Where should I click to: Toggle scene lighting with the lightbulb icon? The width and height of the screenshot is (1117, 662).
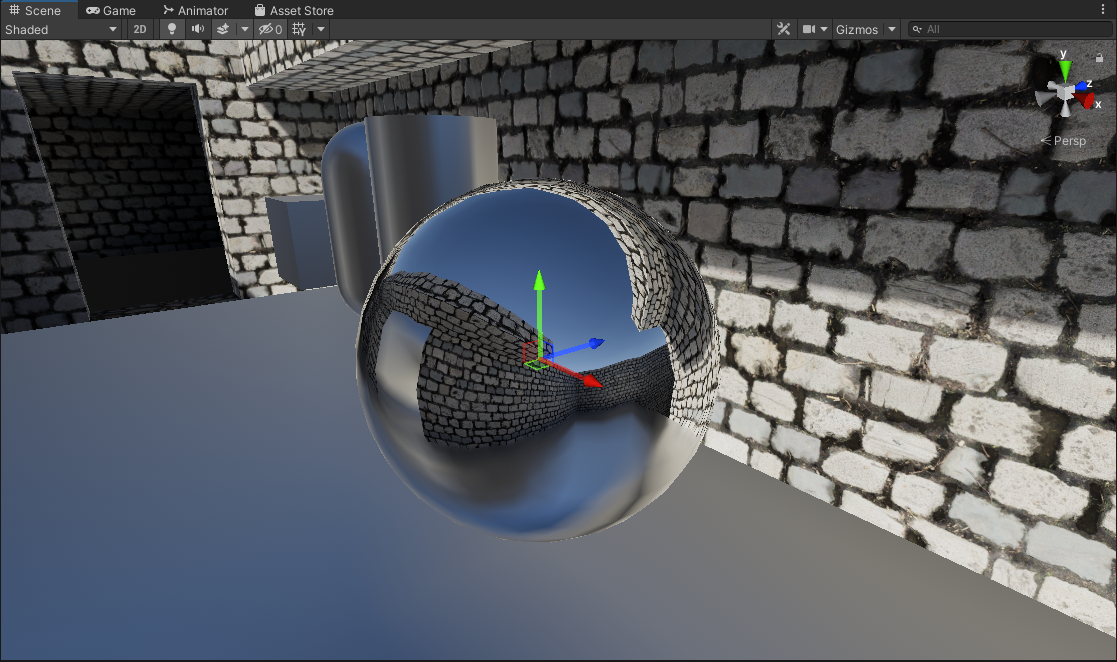click(171, 29)
